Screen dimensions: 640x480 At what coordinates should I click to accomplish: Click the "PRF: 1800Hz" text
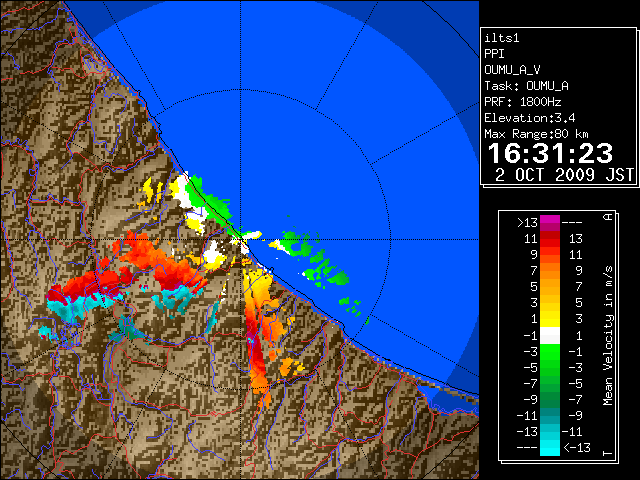[523, 102]
